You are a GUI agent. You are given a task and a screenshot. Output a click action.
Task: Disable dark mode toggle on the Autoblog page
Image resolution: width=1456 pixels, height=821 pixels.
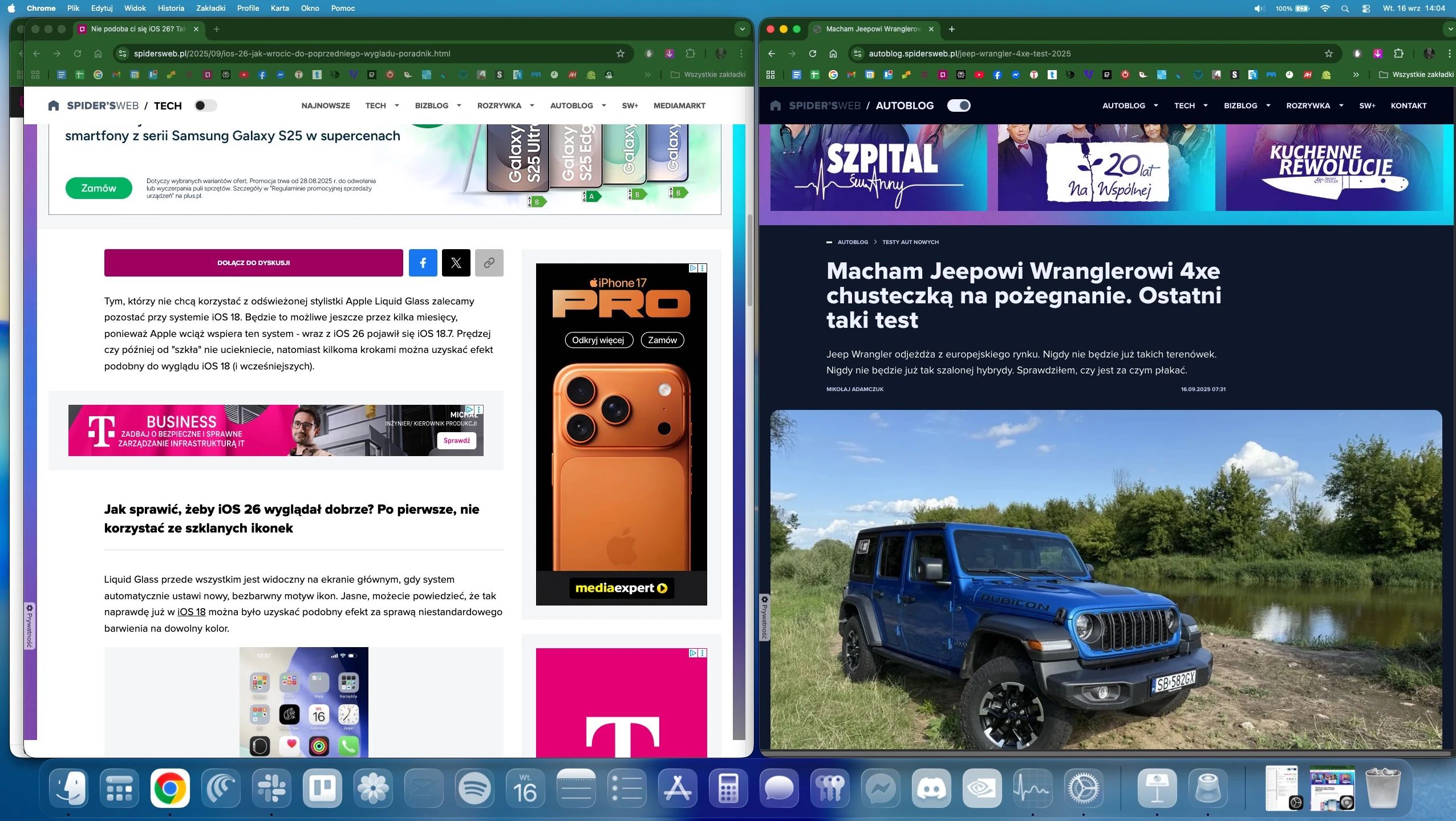pyautogui.click(x=959, y=105)
